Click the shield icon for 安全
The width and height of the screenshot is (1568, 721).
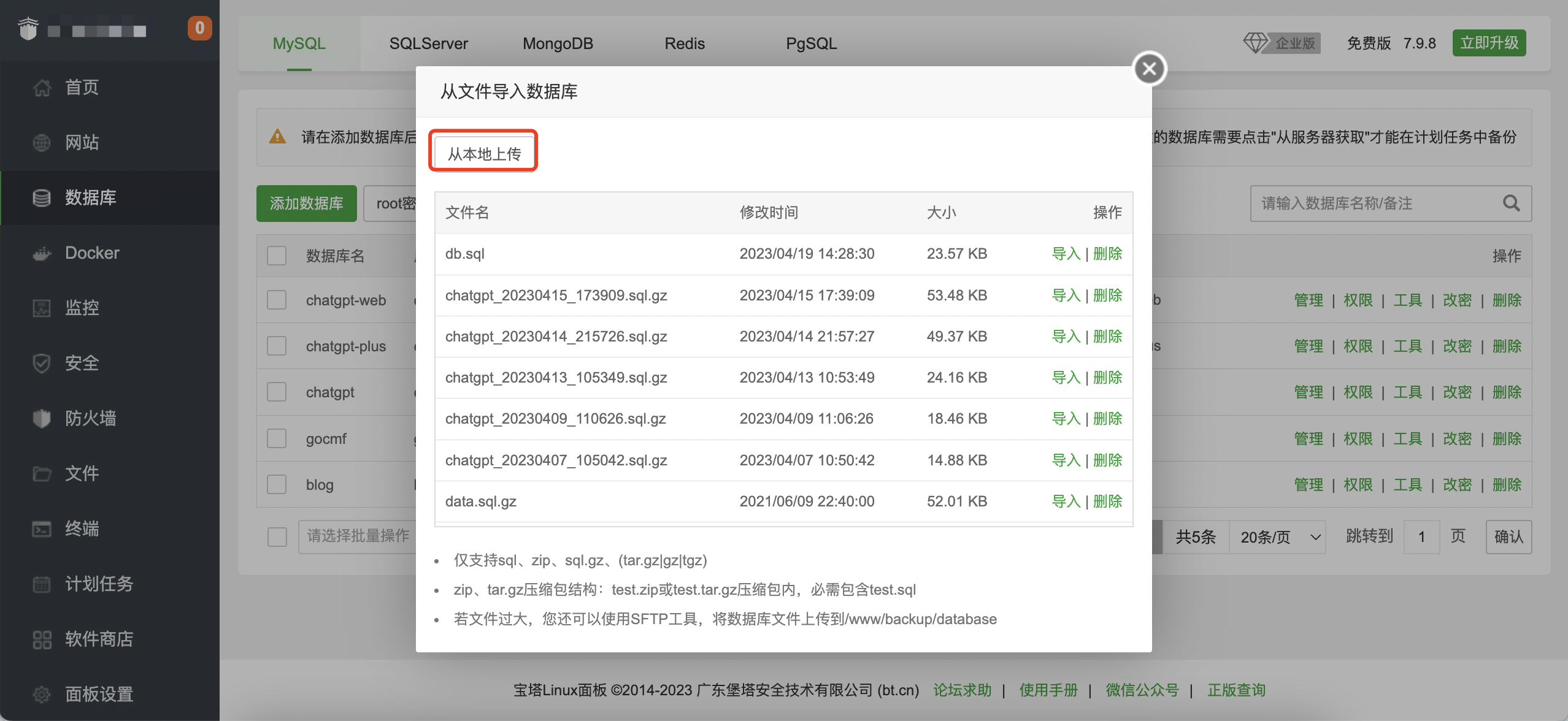tap(42, 364)
